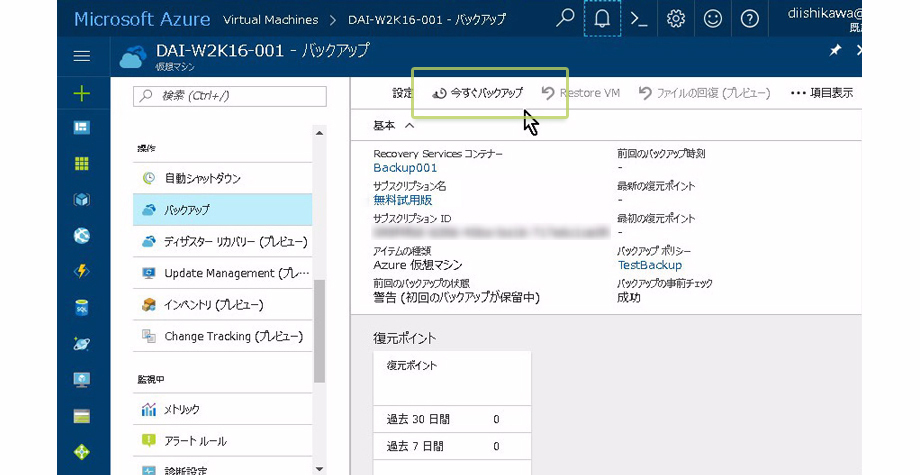Pin this blade with the pin icon
This screenshot has height=475, width=920.
click(836, 51)
